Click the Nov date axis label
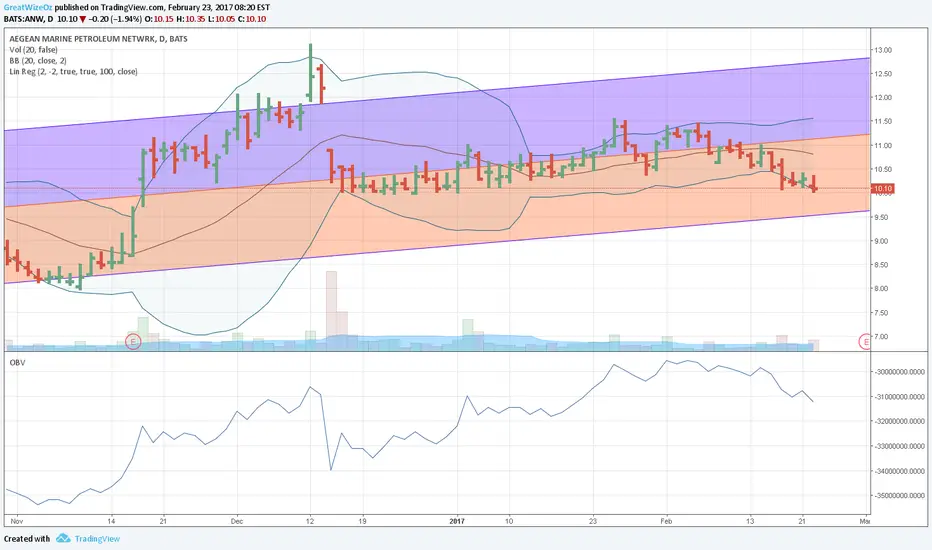The height and width of the screenshot is (550, 932). tap(17, 521)
